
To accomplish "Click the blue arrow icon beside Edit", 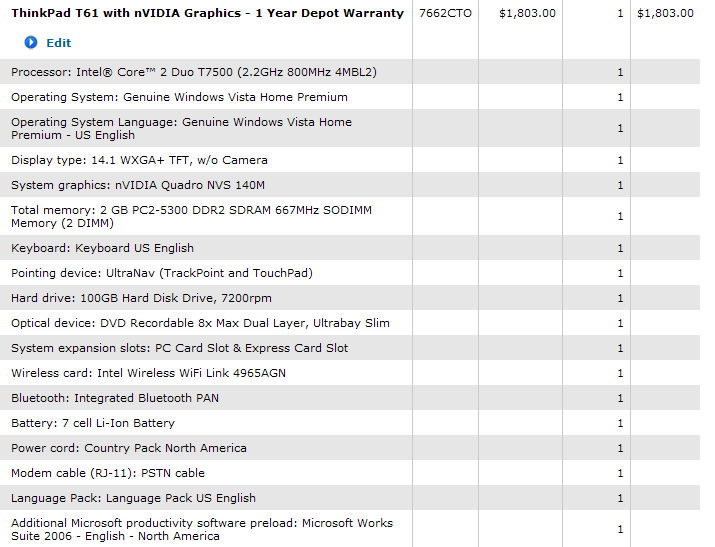I will point(31,42).
